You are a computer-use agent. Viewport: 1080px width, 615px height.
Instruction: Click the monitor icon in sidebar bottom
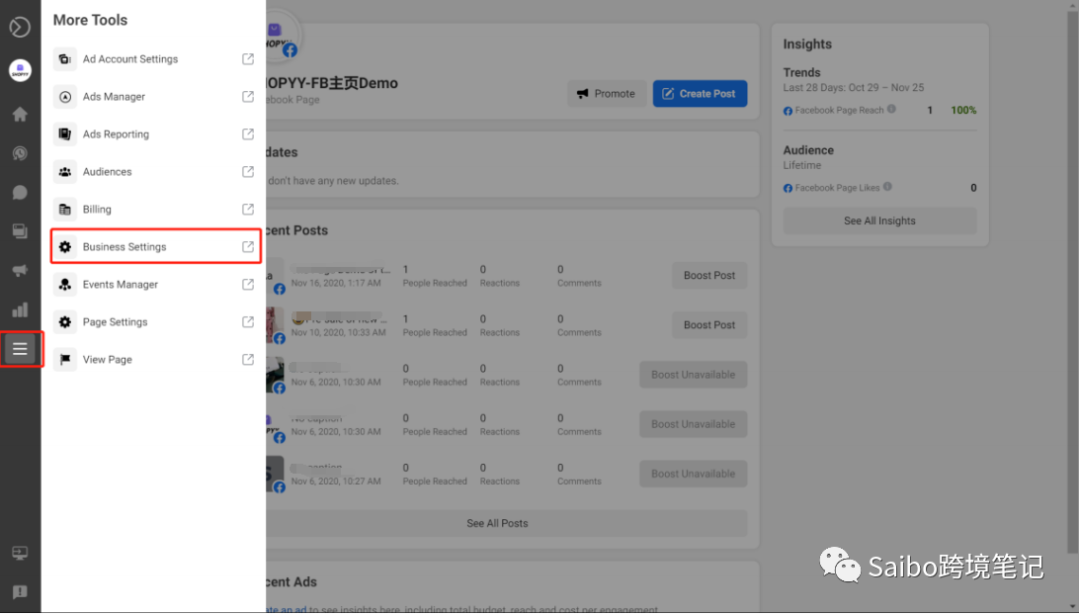pos(20,553)
